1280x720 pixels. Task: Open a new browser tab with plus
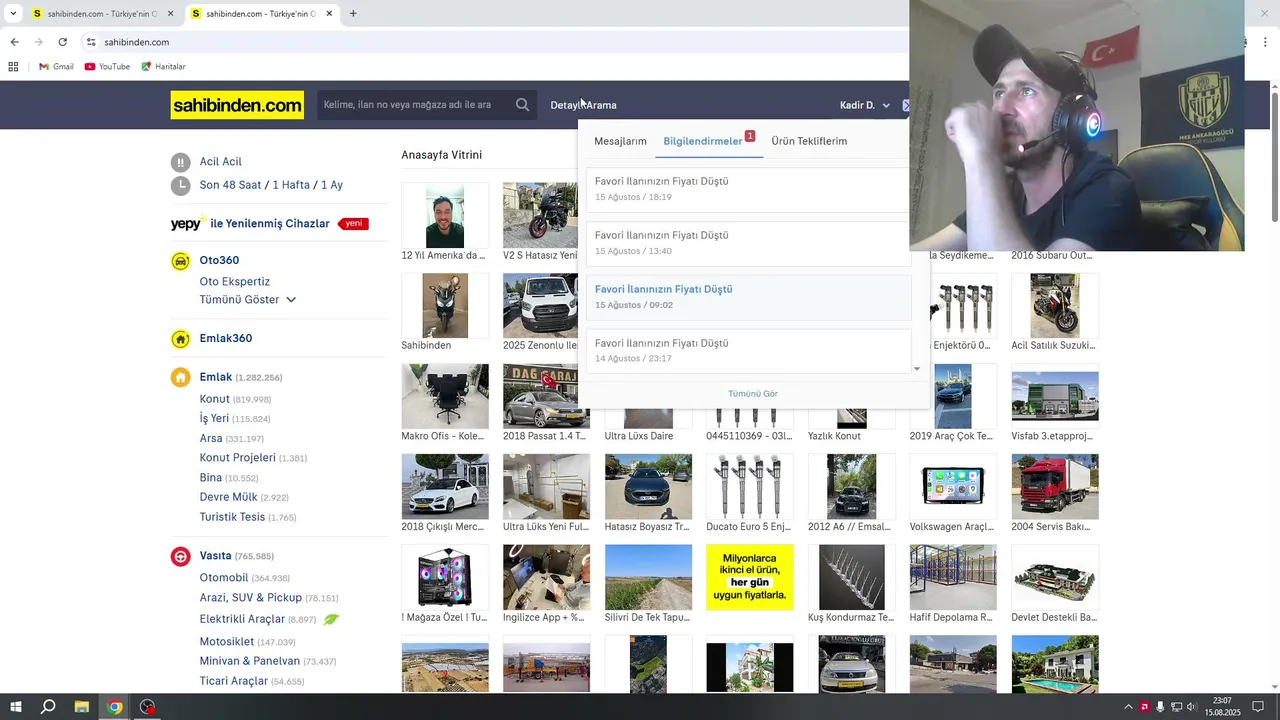click(353, 14)
